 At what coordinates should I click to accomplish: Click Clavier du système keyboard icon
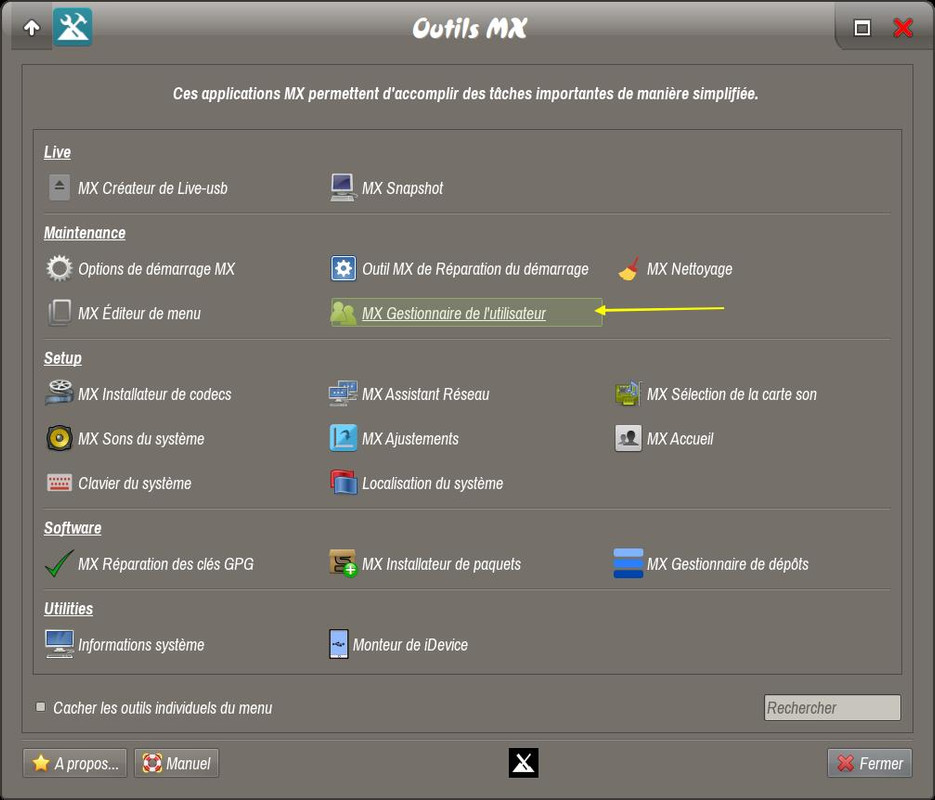tap(59, 482)
